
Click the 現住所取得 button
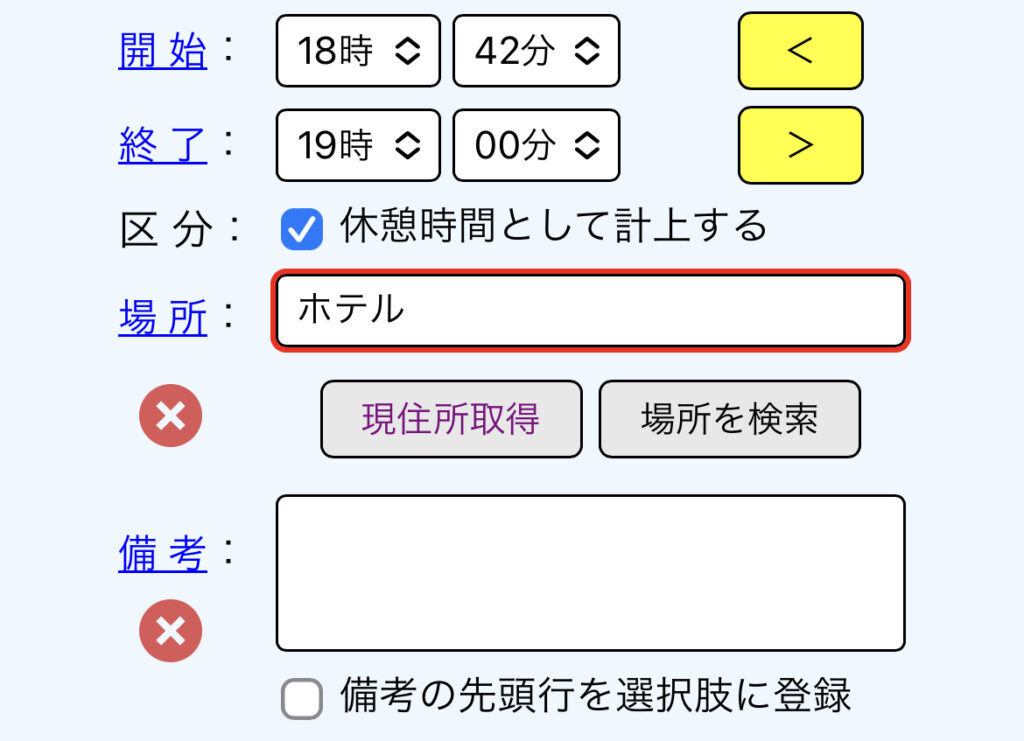pyautogui.click(x=451, y=419)
